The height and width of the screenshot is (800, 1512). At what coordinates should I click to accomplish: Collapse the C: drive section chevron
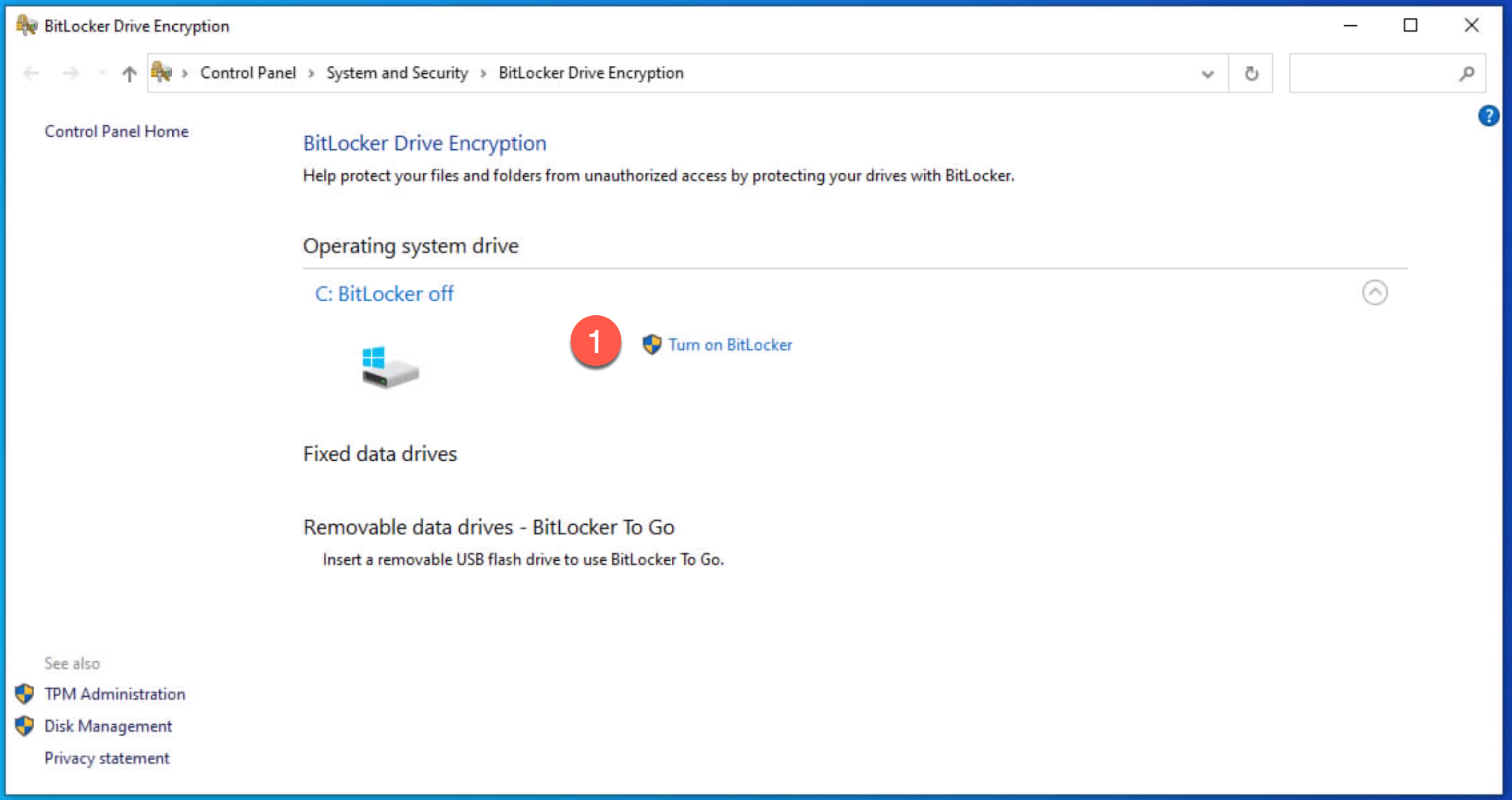[1374, 292]
